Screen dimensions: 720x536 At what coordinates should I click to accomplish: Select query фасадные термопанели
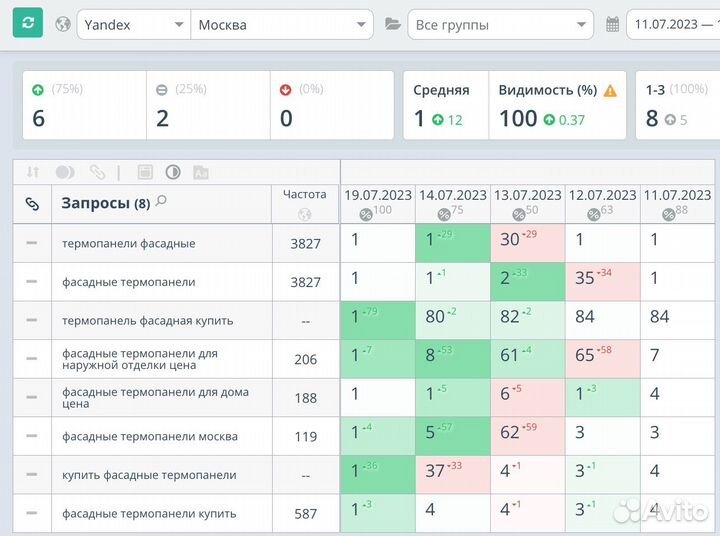pyautogui.click(x=129, y=282)
